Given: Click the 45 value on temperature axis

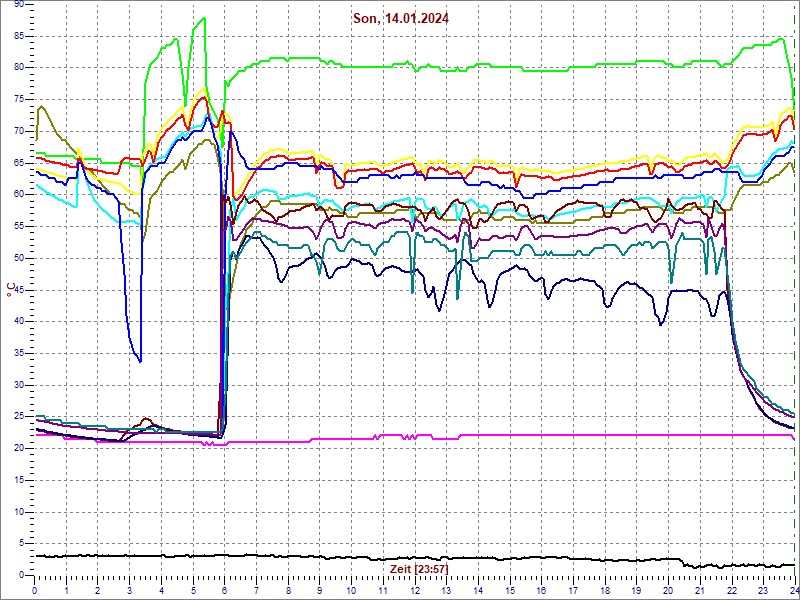Looking at the screenshot, I should tap(19, 290).
